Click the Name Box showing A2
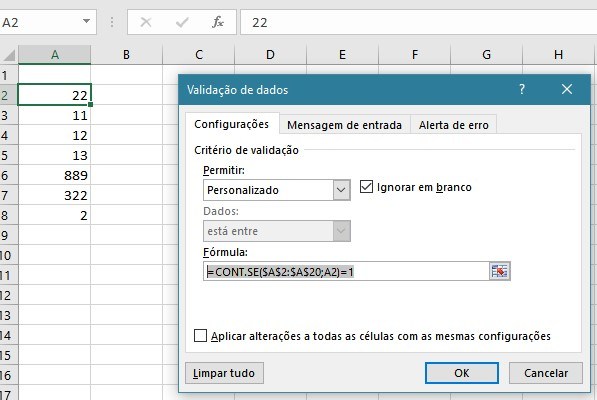This screenshot has height=400, width=597. pyautogui.click(x=40, y=22)
